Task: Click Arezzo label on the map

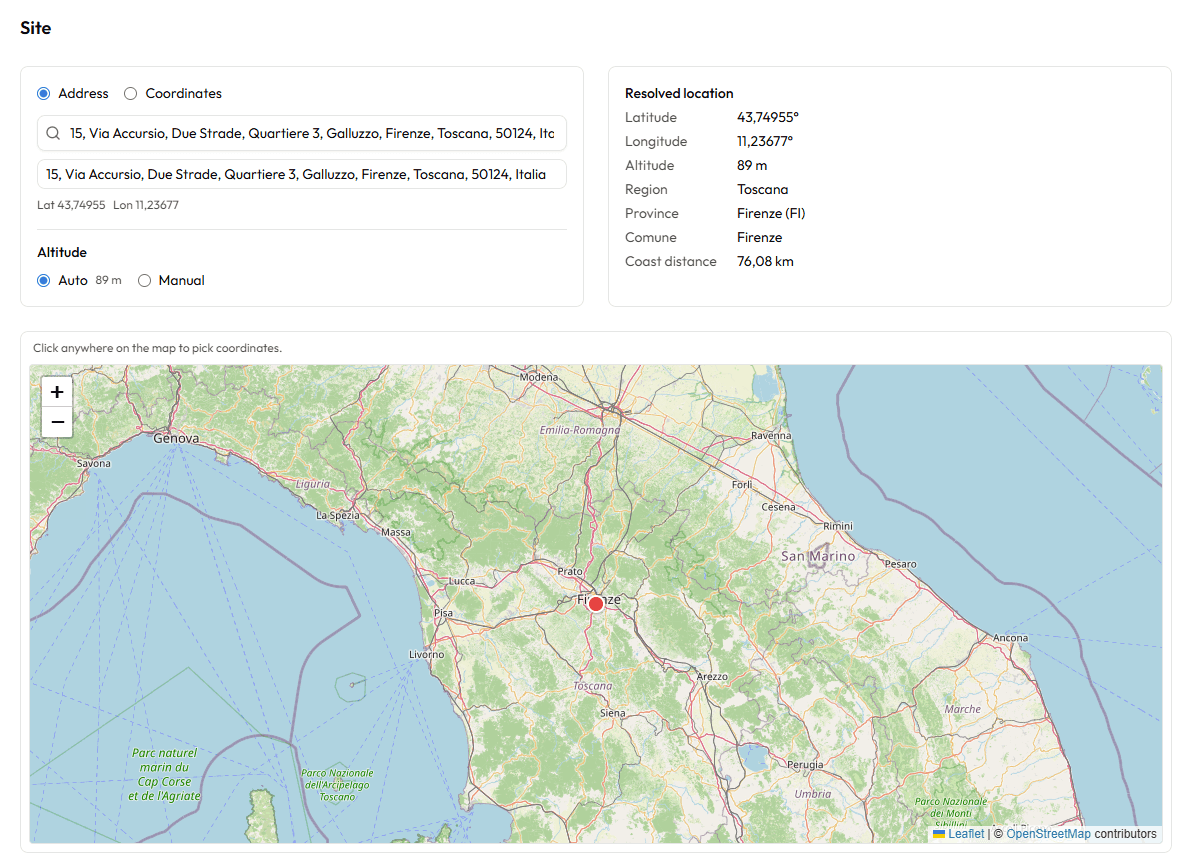Action: click(712, 677)
